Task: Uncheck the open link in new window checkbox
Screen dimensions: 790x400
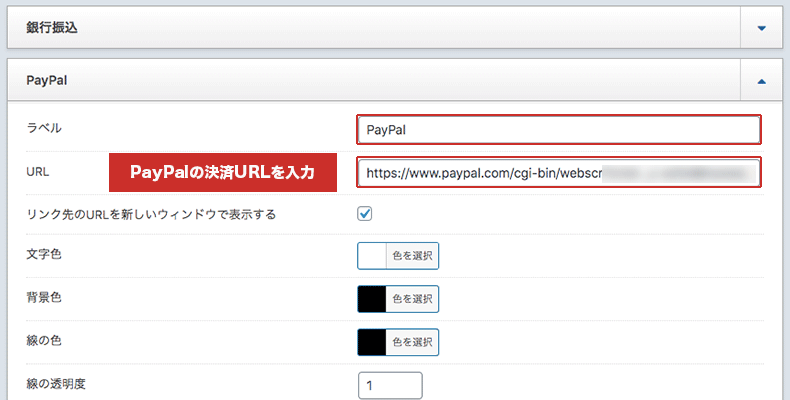Action: tap(365, 214)
